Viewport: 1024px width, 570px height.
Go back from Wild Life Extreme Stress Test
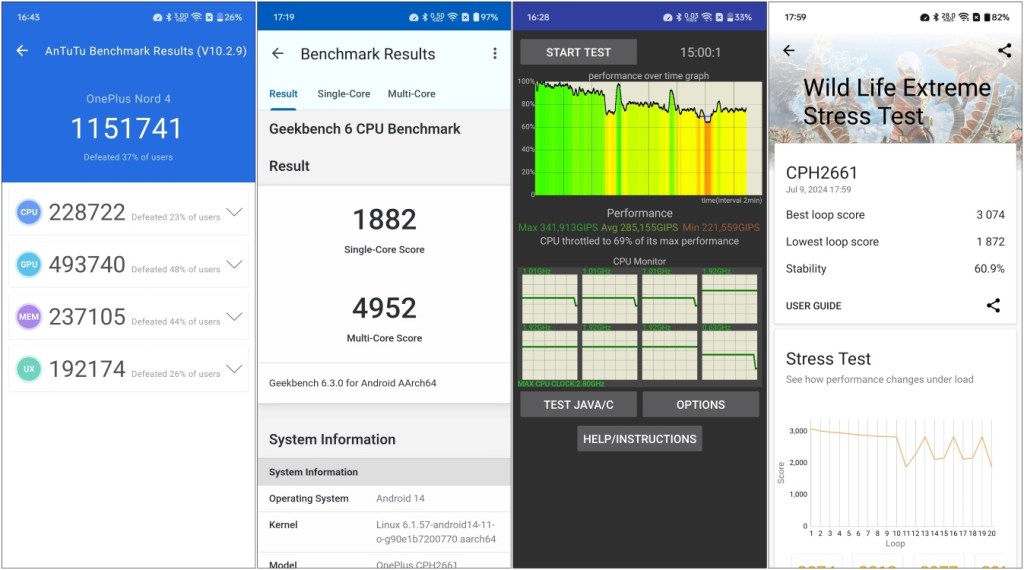789,50
